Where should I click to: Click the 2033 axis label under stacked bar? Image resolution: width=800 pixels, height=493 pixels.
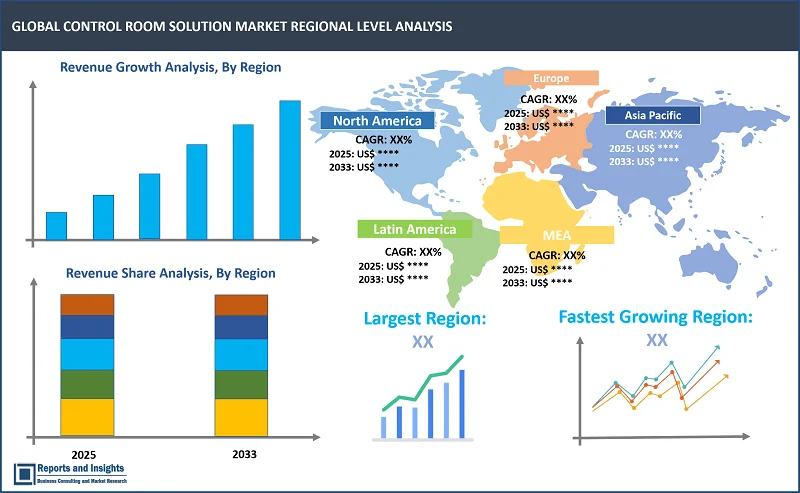241,452
